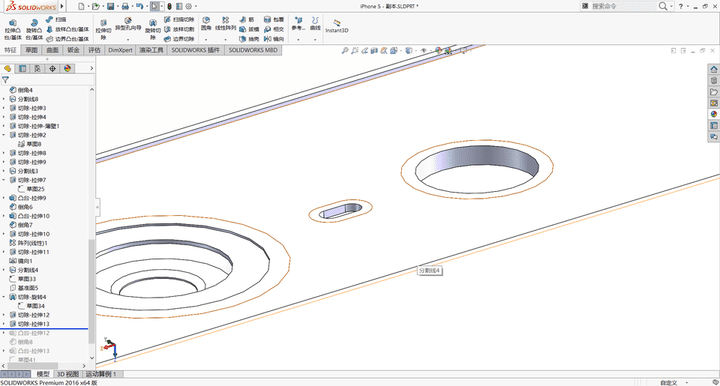The height and width of the screenshot is (386, 720).
Task: Open the DimXpertManager crosshair tab icon
Action: click(52, 68)
